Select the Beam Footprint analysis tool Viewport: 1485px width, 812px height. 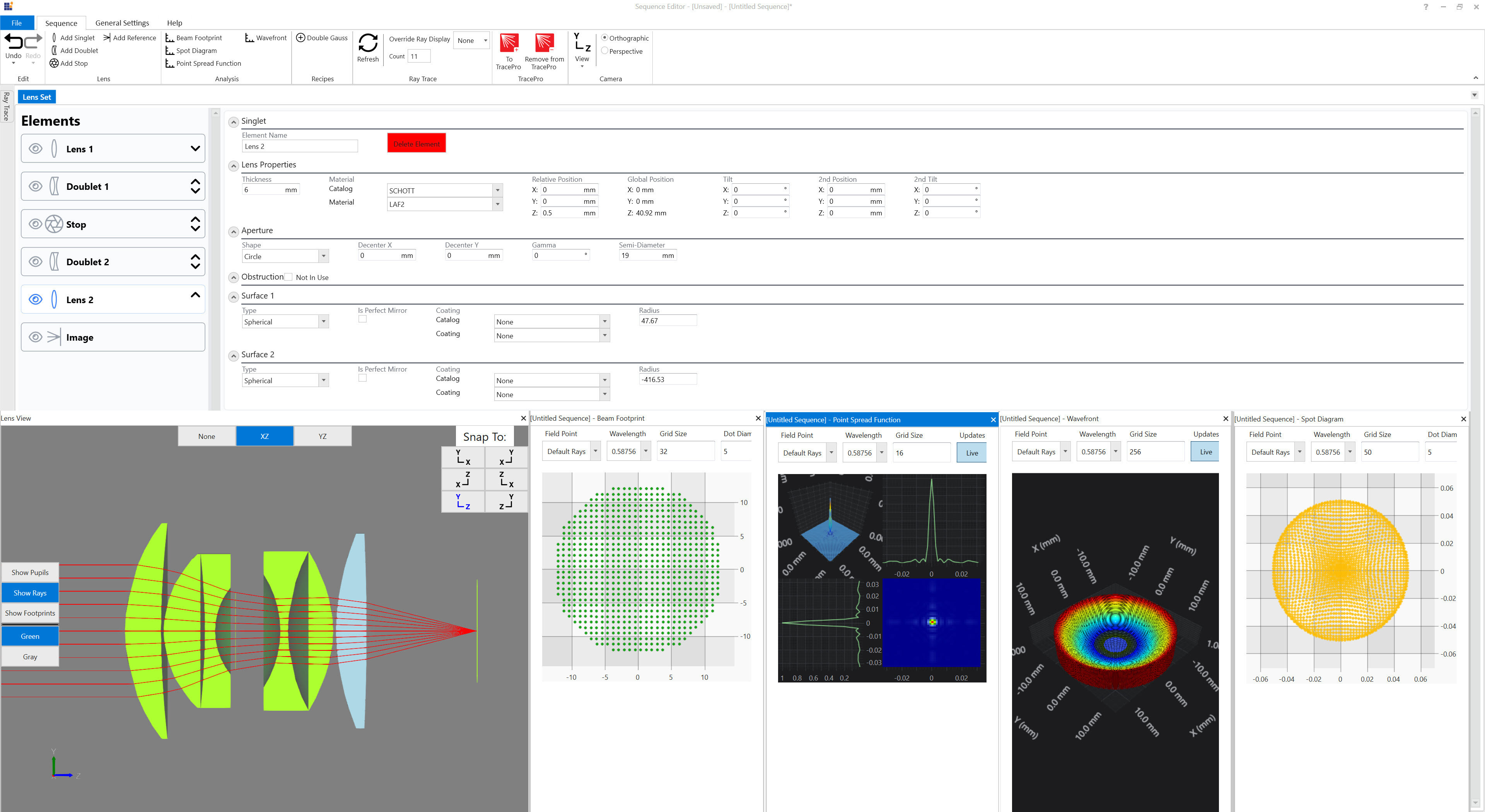click(x=195, y=38)
